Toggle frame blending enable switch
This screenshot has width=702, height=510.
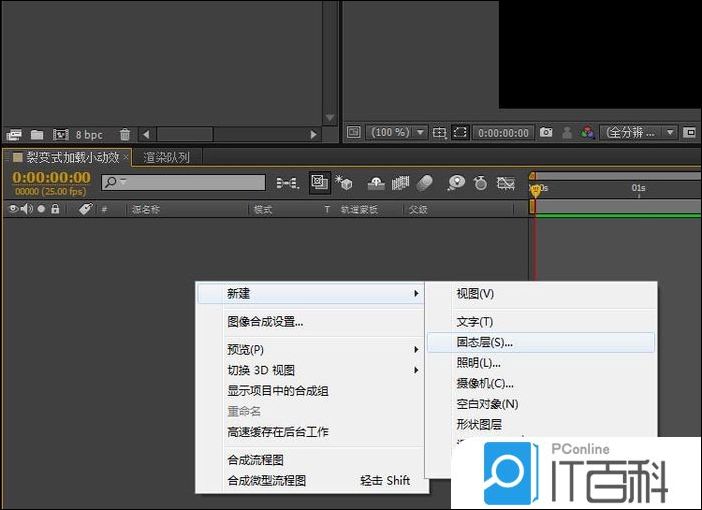click(x=401, y=183)
